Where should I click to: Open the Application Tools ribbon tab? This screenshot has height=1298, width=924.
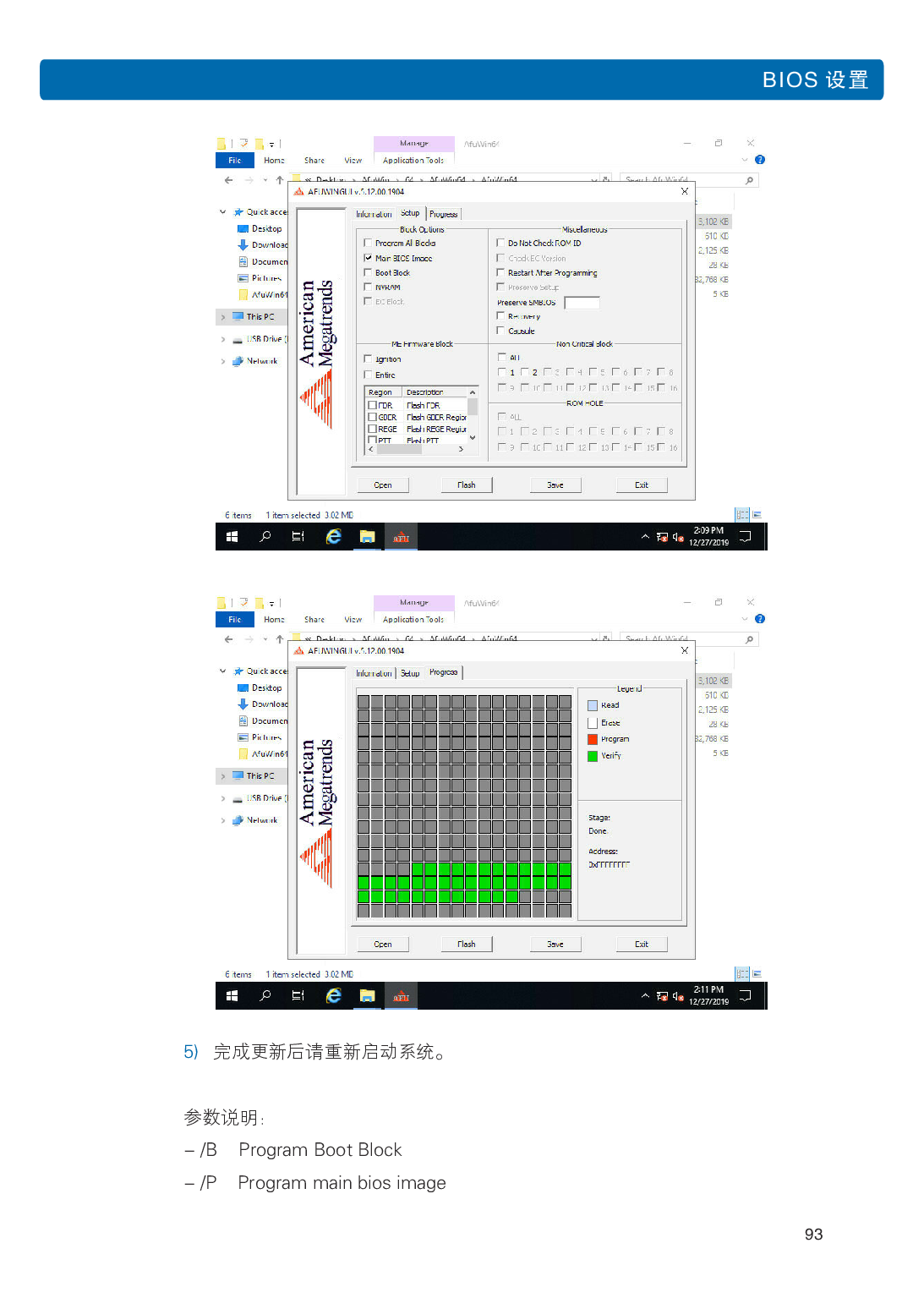(413, 160)
